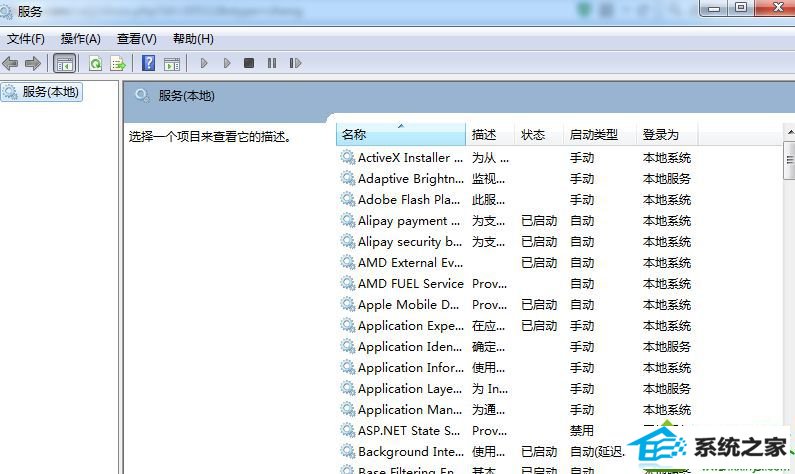
Task: Sort by the 描述 column header
Action: coord(490,134)
